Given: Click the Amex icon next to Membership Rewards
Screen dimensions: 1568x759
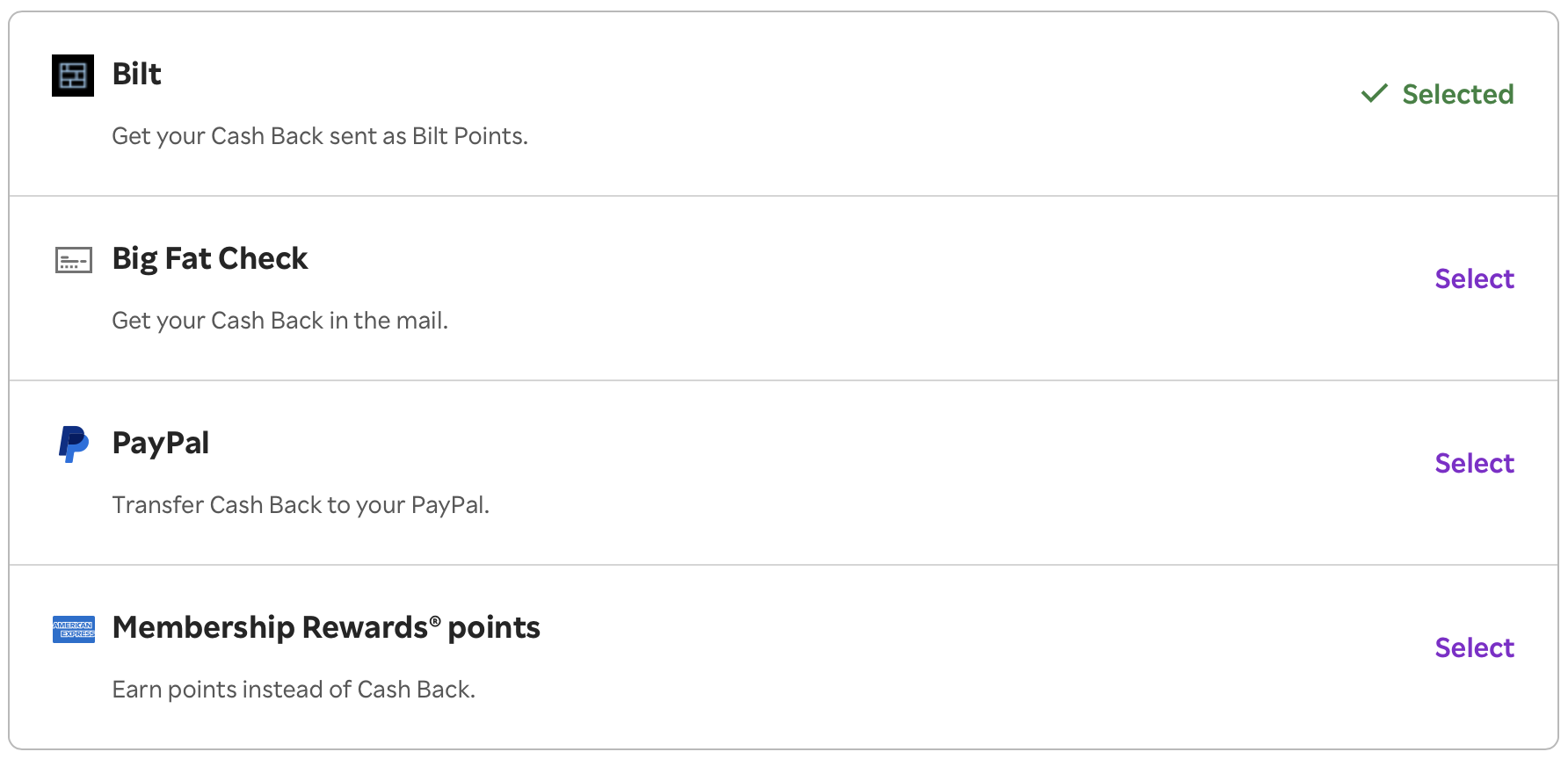Looking at the screenshot, I should (x=74, y=630).
